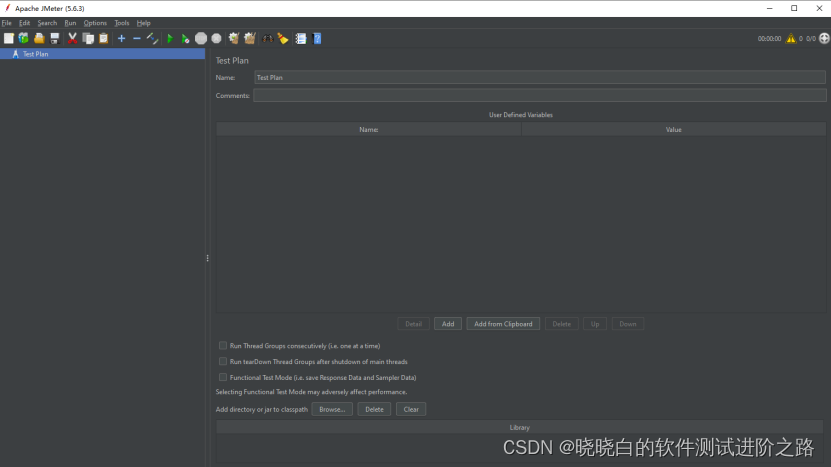831x467 pixels.
Task: Cut the selection using scissors icon
Action: [x=73, y=38]
